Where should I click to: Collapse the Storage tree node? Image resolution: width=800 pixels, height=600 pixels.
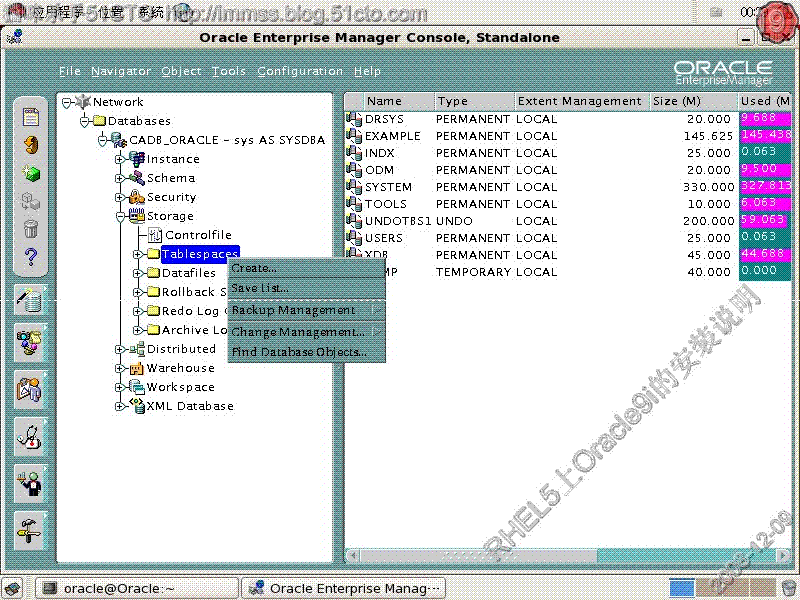120,216
